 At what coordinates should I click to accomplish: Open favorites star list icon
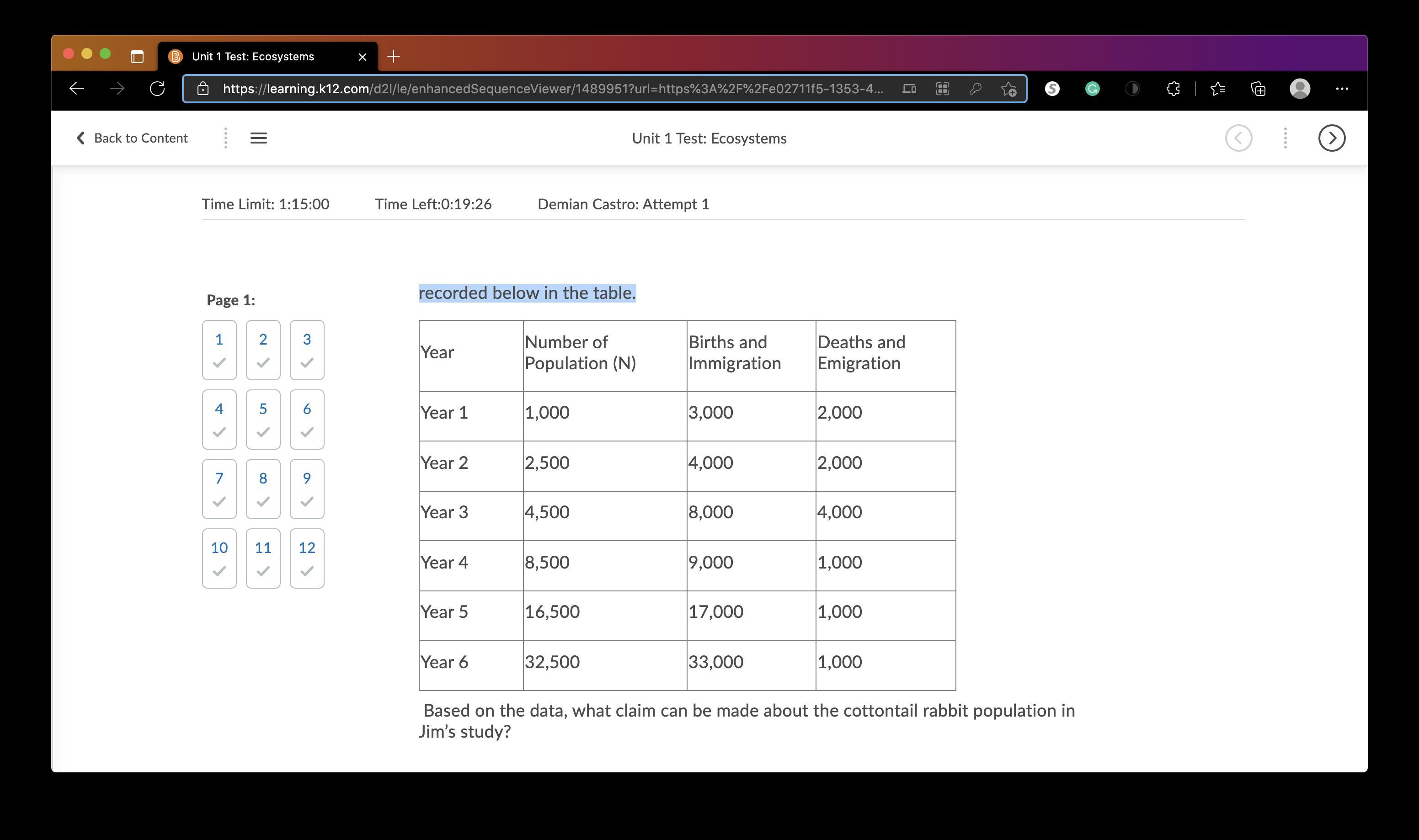pos(1217,88)
